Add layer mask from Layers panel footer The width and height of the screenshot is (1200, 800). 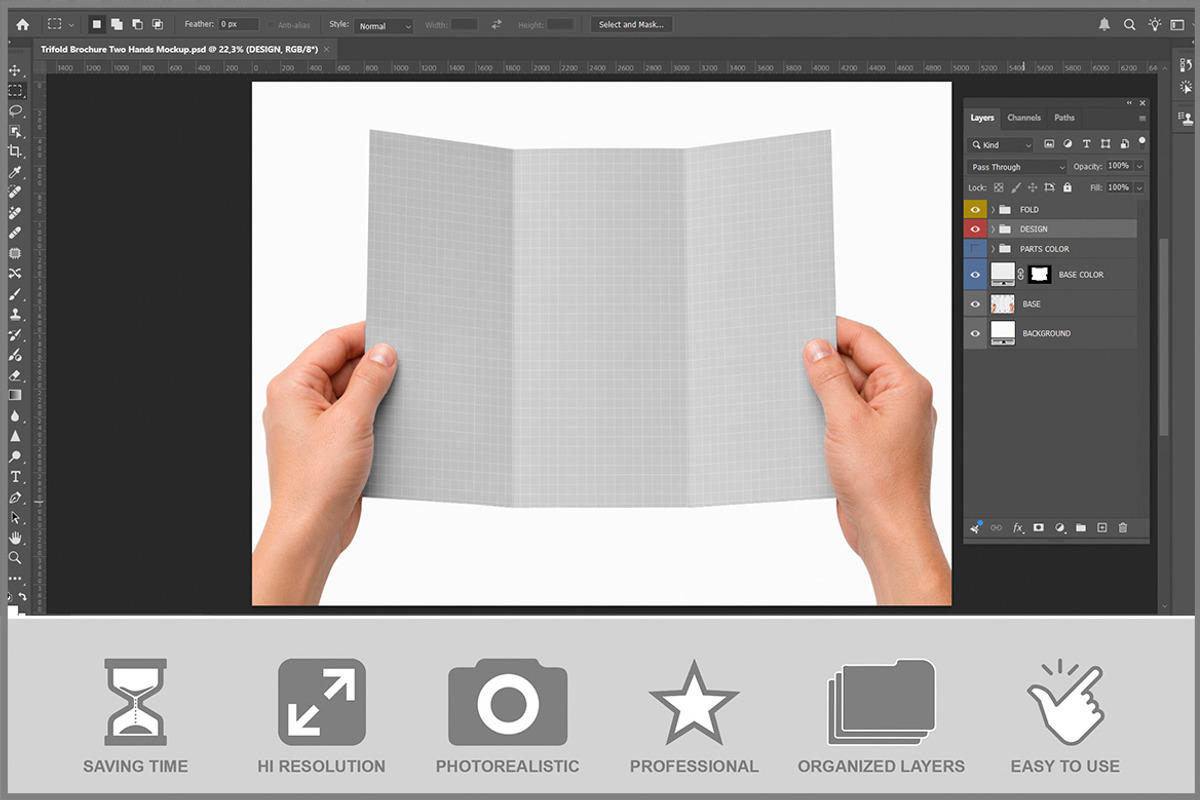1039,527
